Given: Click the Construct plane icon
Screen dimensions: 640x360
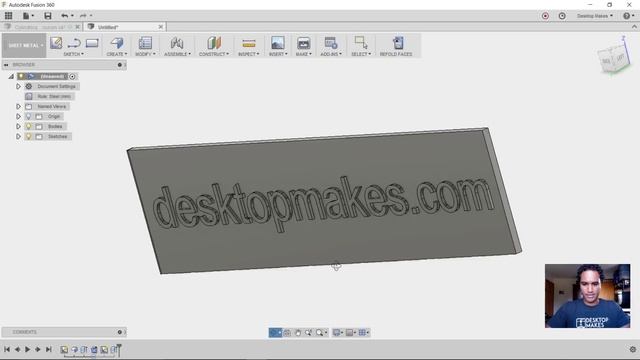Looking at the screenshot, I should [x=214, y=43].
